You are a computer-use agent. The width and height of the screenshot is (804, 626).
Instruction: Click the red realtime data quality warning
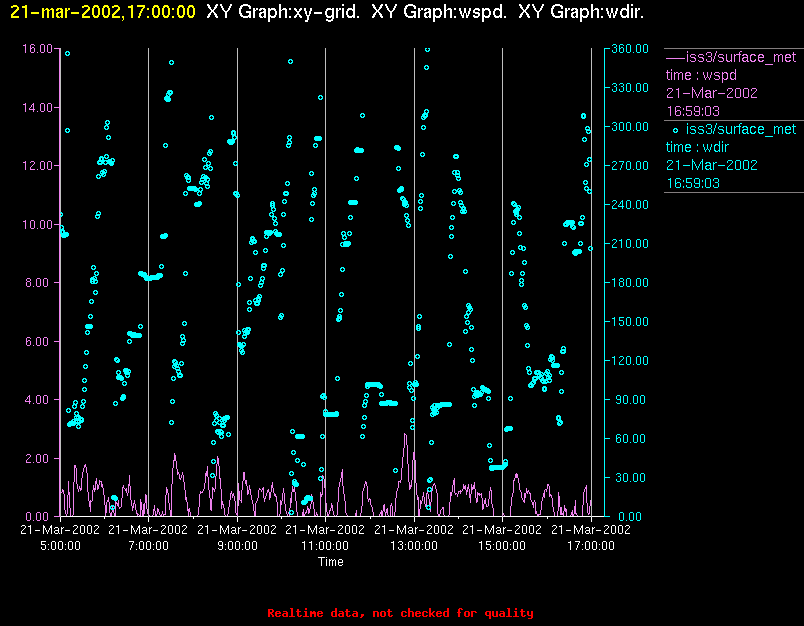tap(400, 613)
